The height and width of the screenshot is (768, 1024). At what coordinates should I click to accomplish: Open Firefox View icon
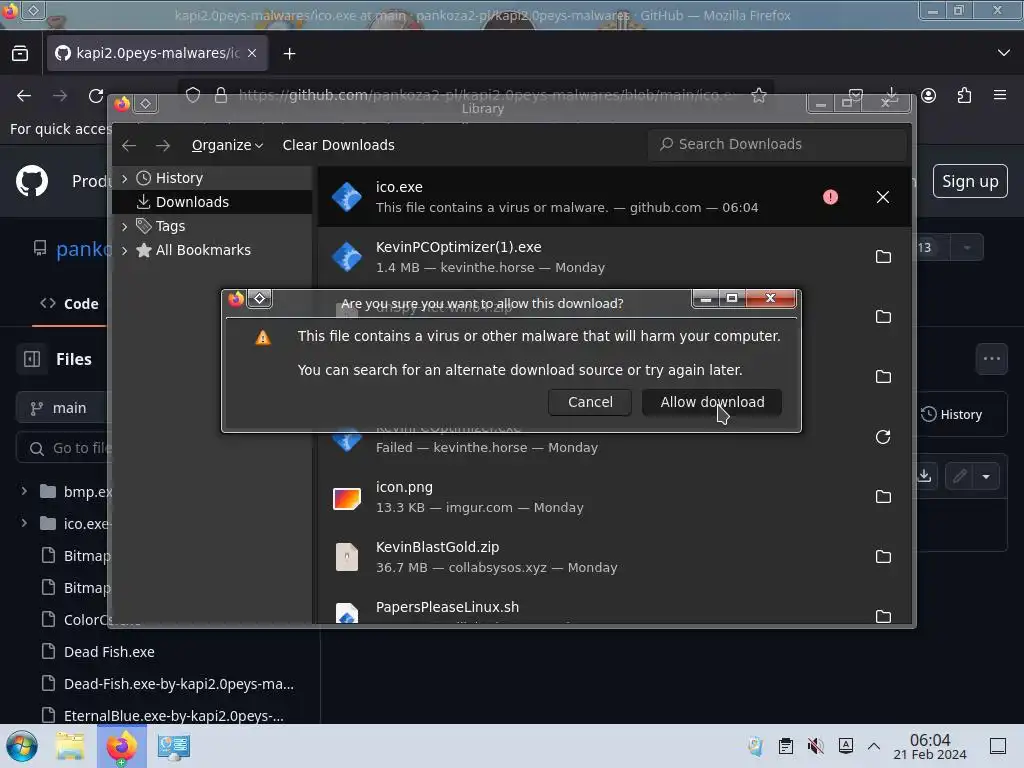click(x=20, y=53)
